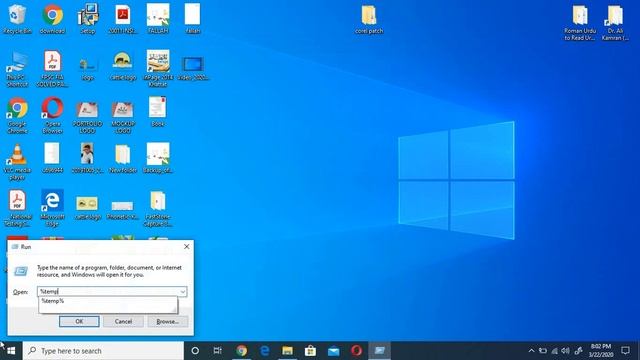Open Opera from the taskbar
The height and width of the screenshot is (360, 640).
[356, 351]
